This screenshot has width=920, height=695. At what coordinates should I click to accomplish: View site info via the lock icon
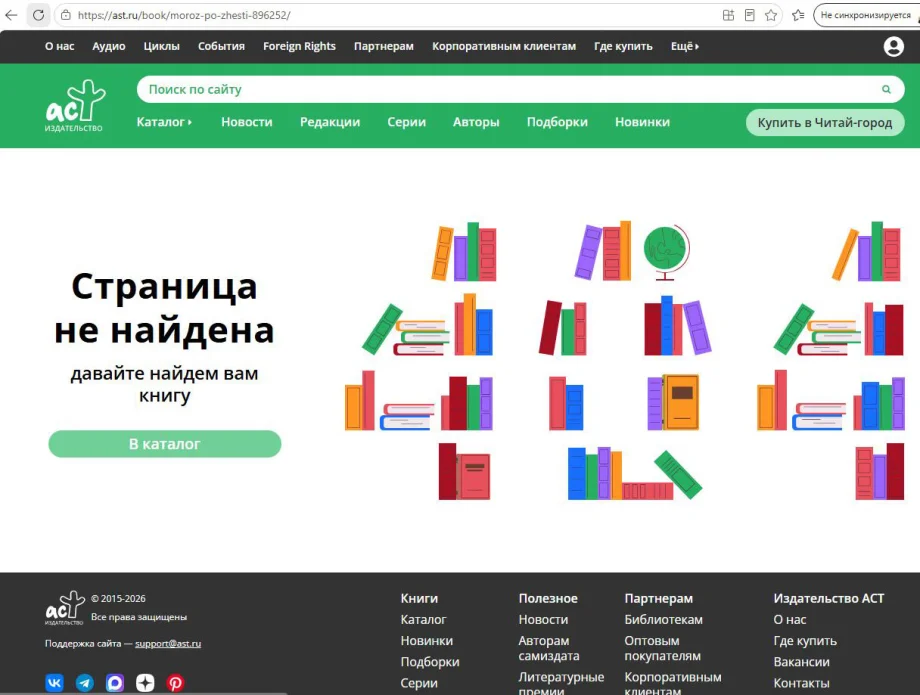coord(66,15)
